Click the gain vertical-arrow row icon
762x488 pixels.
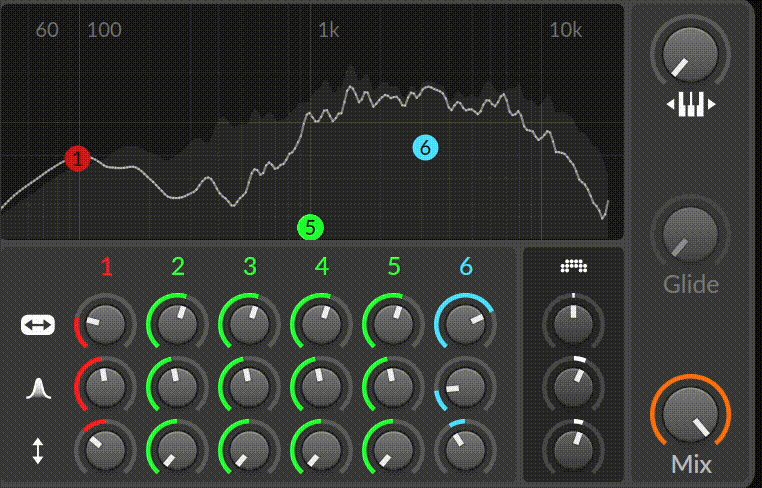coord(38,451)
